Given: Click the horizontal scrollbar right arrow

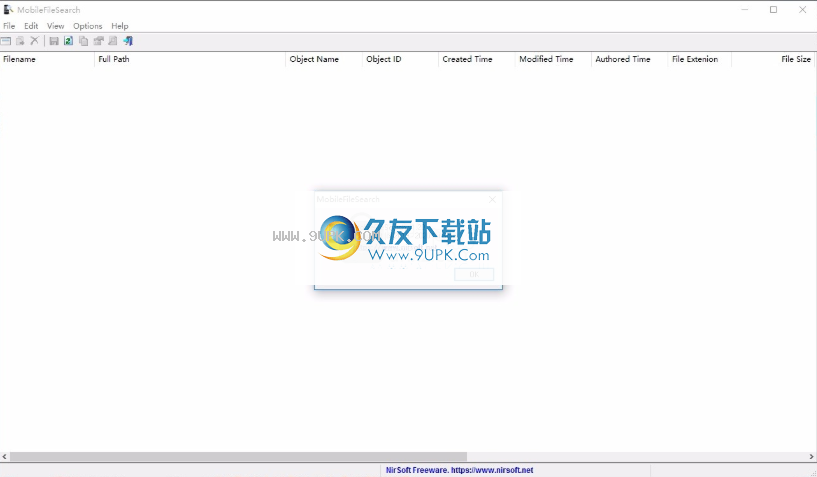Looking at the screenshot, I should 811,457.
